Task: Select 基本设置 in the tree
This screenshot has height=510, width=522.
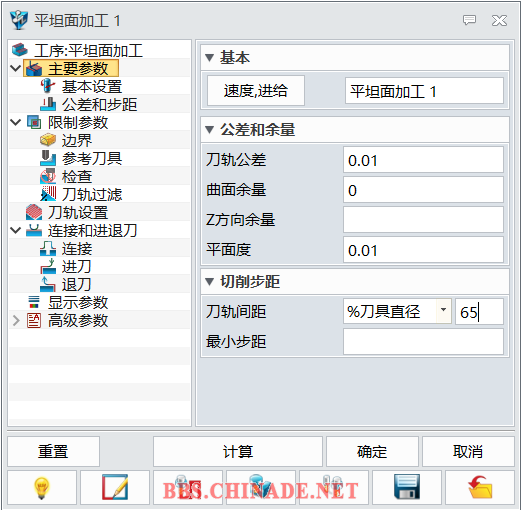Action: (92, 87)
